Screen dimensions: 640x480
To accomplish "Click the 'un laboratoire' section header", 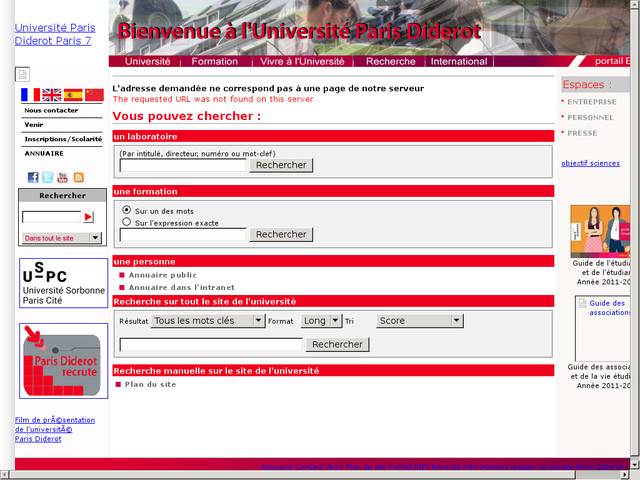I will 333,136.
